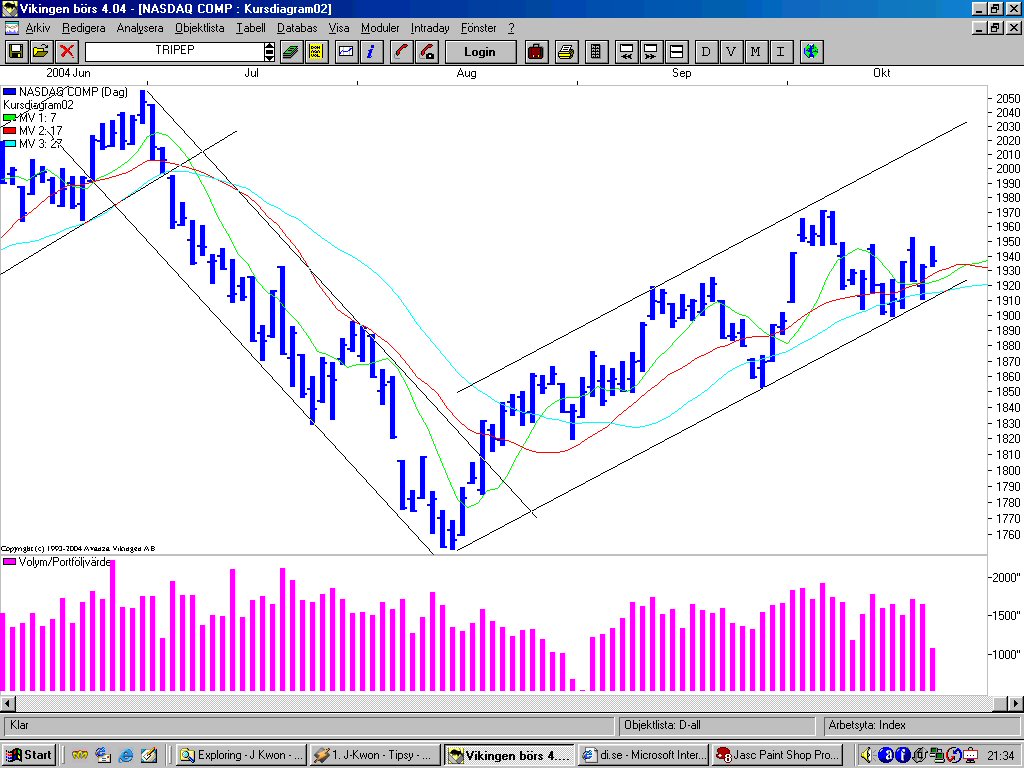Image resolution: width=1024 pixels, height=768 pixels.
Task: Open the Visa menu
Action: click(x=339, y=28)
